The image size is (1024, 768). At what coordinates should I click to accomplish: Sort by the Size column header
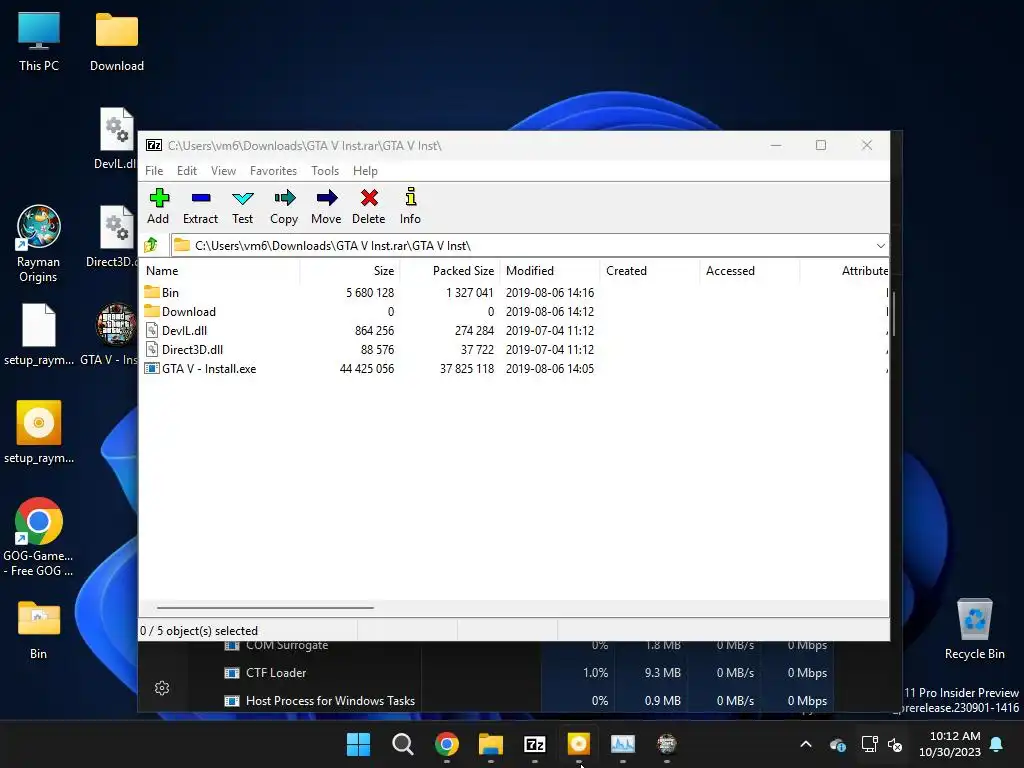(349, 270)
